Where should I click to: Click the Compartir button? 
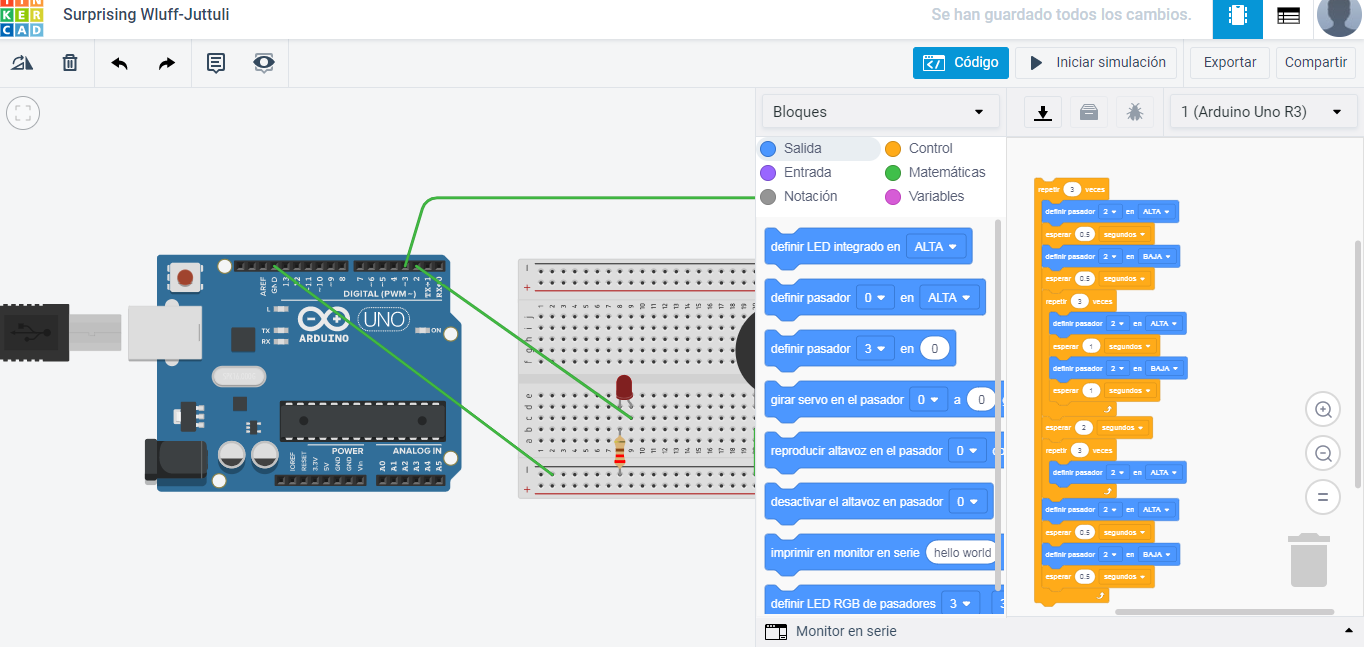point(1316,62)
